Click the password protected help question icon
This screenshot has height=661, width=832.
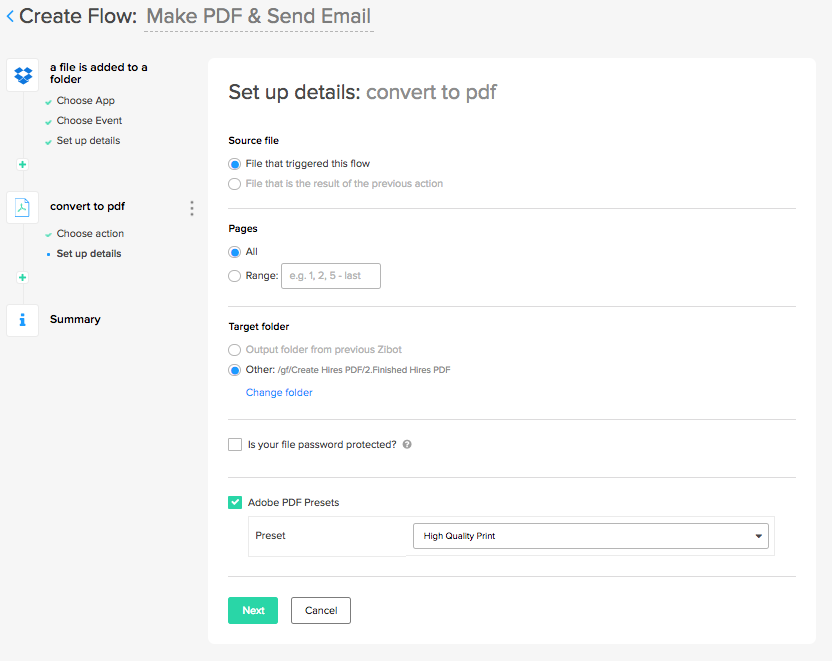tap(407, 444)
